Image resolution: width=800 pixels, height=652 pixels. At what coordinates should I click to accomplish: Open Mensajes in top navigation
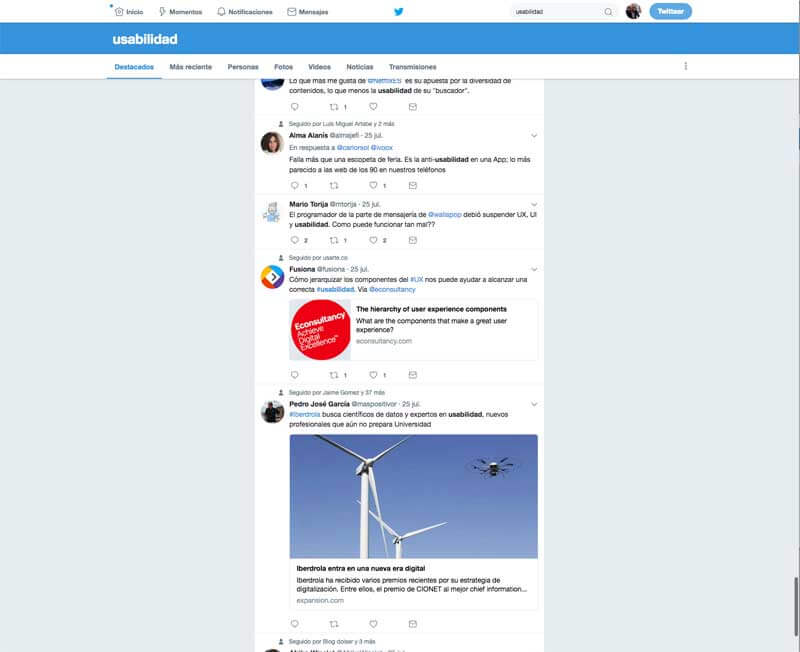[308, 12]
